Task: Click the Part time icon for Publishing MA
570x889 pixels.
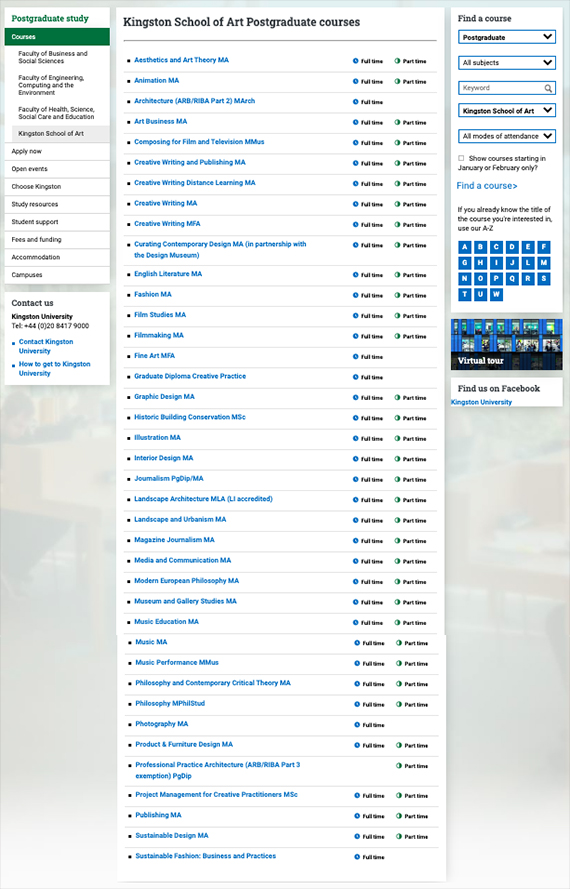Action: click(399, 816)
